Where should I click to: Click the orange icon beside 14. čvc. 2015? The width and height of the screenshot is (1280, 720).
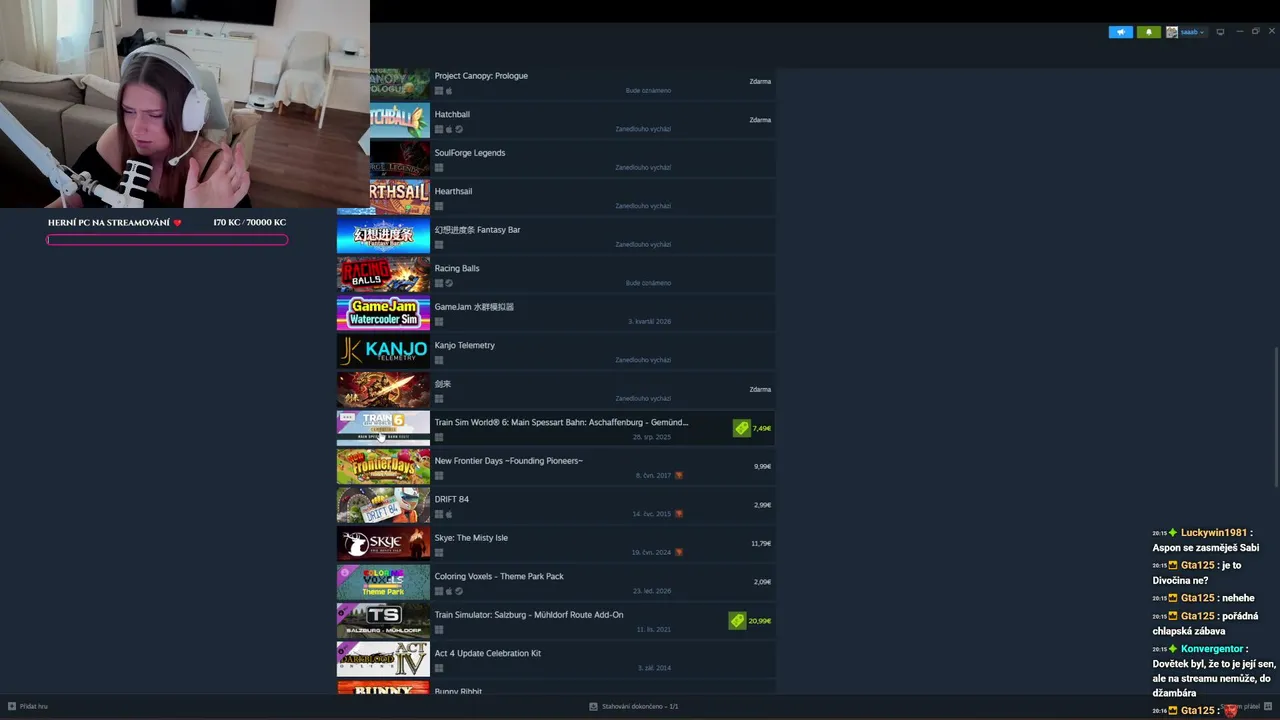(679, 514)
